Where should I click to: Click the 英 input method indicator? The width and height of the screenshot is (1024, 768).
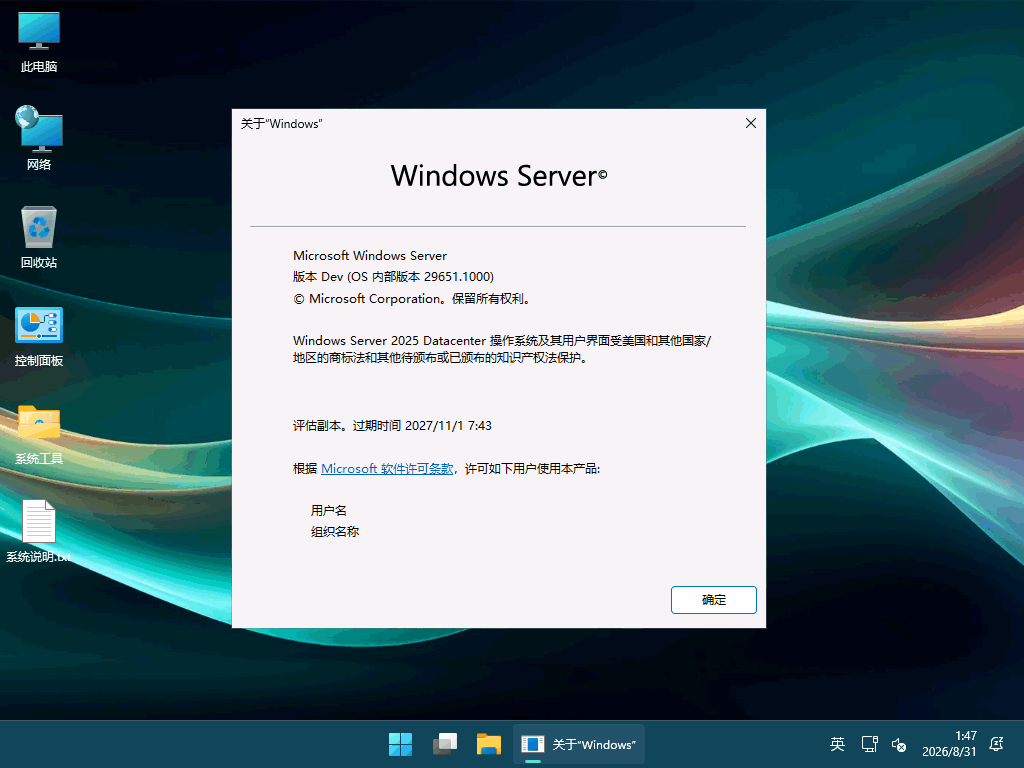pos(837,744)
